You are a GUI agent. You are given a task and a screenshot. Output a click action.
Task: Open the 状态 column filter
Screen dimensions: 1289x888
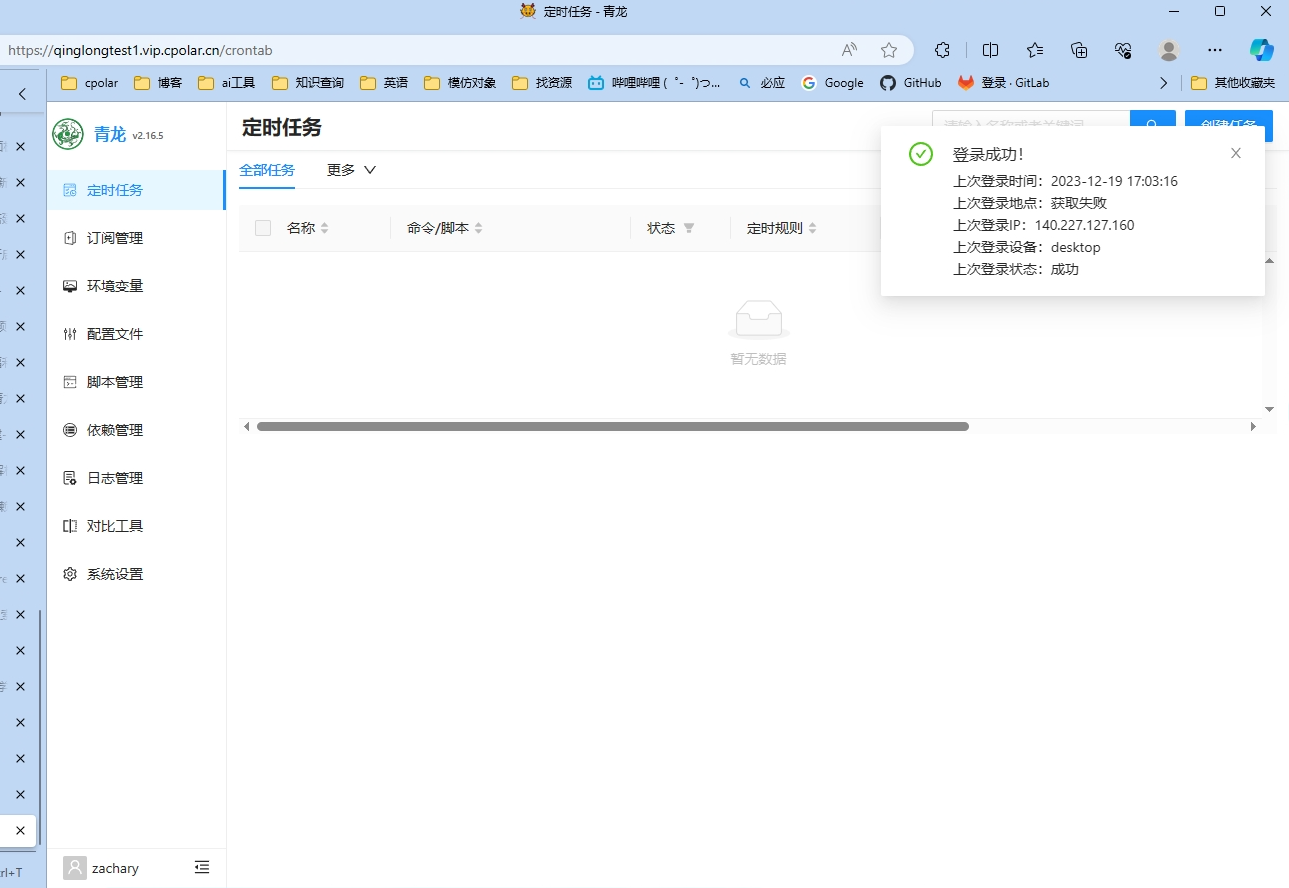(x=688, y=228)
